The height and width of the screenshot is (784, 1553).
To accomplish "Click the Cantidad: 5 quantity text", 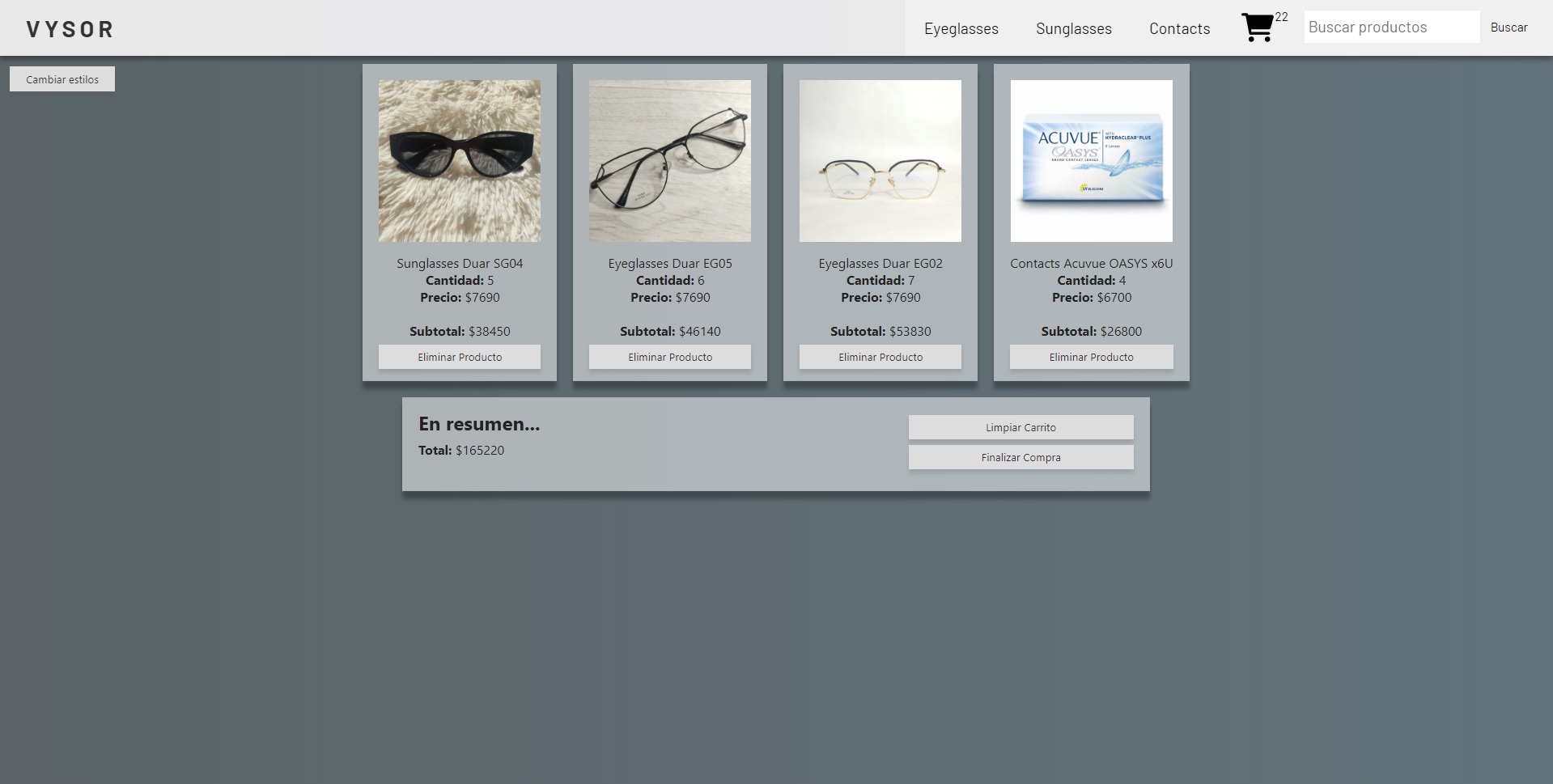I will 460,281.
